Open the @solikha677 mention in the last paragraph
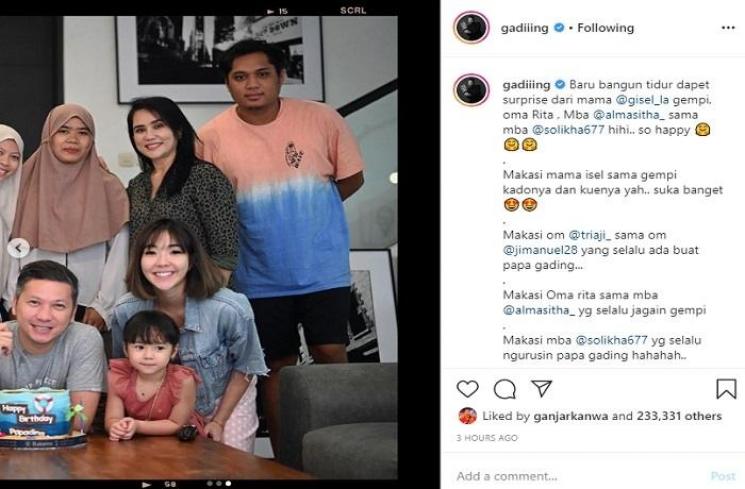Image resolution: width=745 pixels, height=489 pixels. point(611,340)
